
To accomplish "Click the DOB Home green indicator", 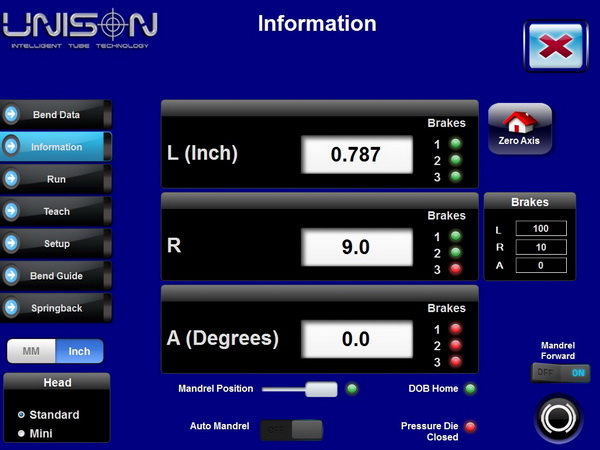I will coord(470,388).
